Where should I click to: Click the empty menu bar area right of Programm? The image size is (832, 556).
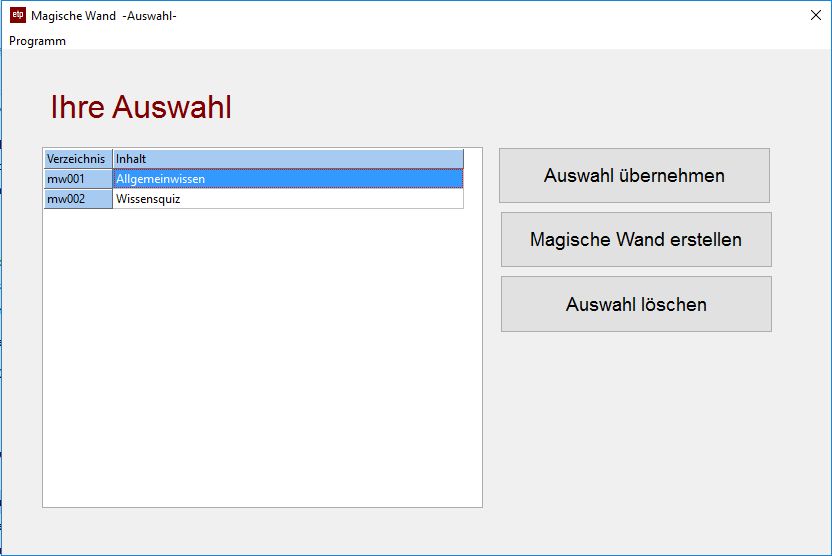400,41
